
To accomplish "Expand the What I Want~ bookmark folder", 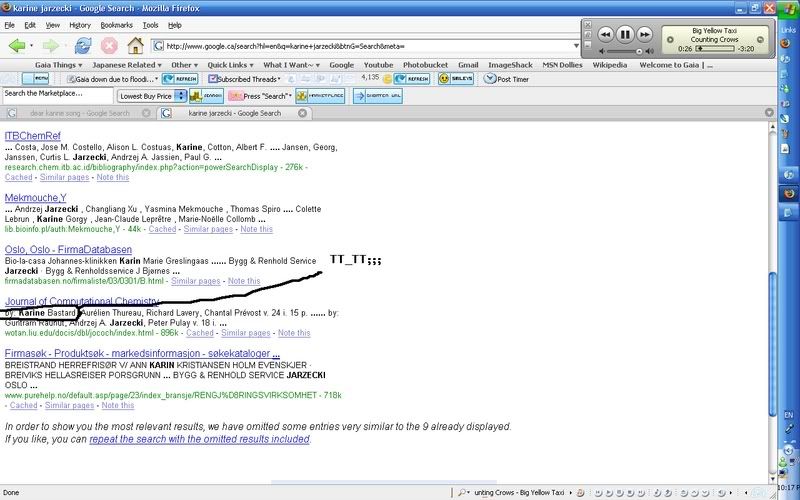I will [x=291, y=65].
